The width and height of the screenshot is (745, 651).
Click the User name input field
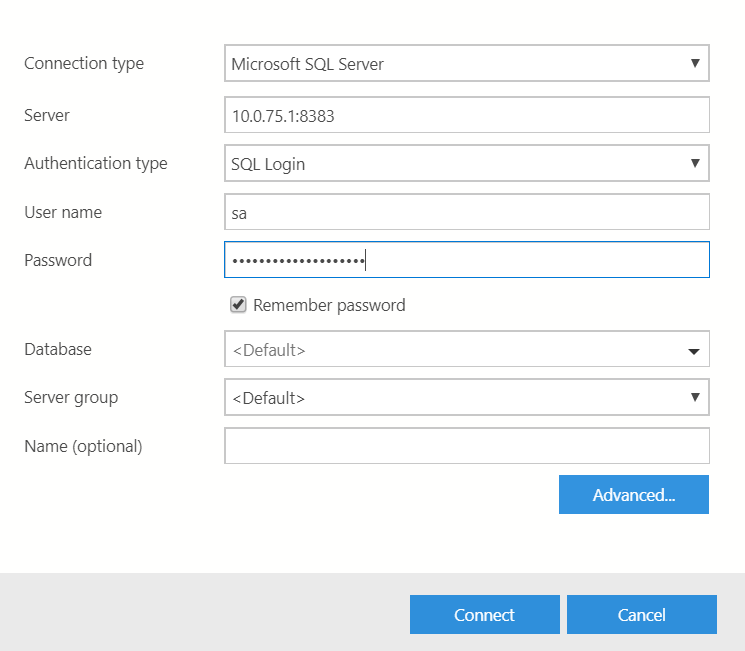[x=467, y=212]
